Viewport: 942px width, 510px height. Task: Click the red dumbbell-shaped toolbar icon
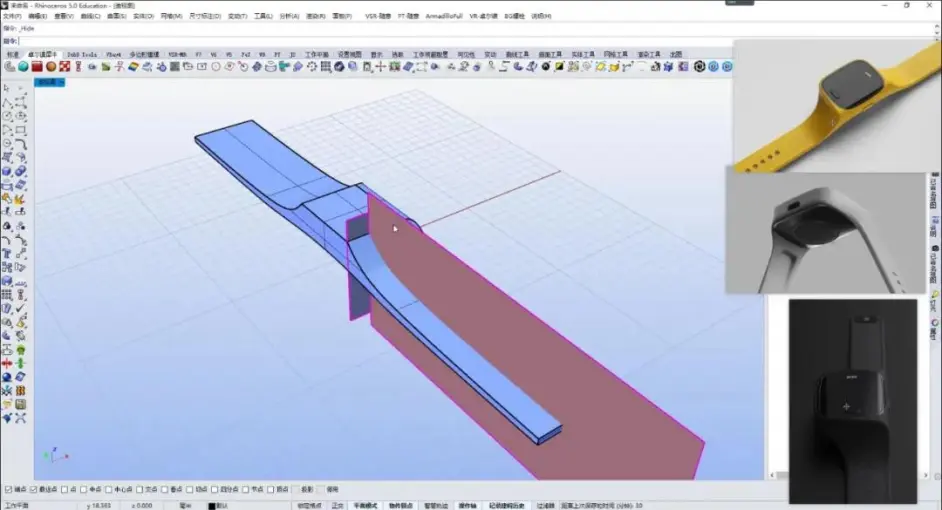tap(78, 67)
